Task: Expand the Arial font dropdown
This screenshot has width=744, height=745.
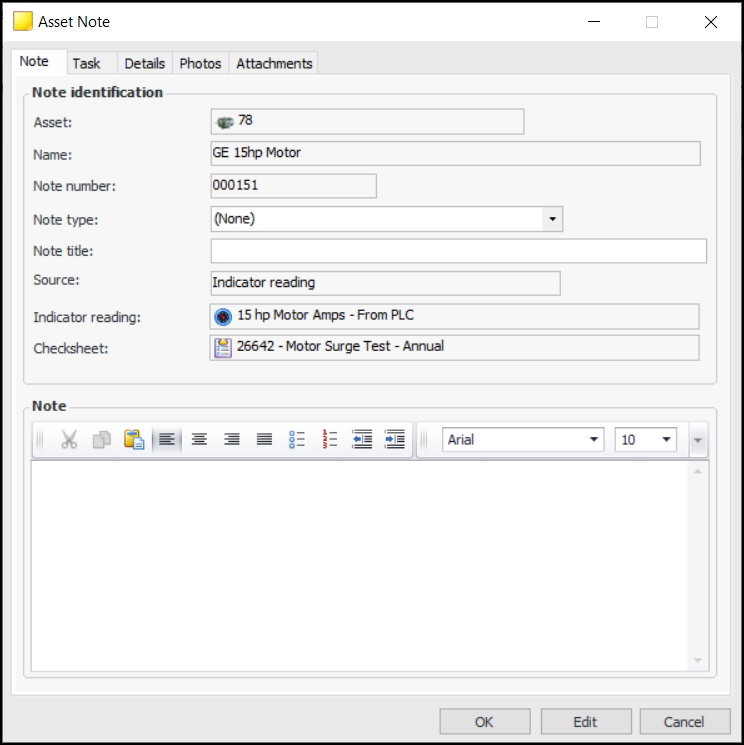Action: pyautogui.click(x=594, y=440)
